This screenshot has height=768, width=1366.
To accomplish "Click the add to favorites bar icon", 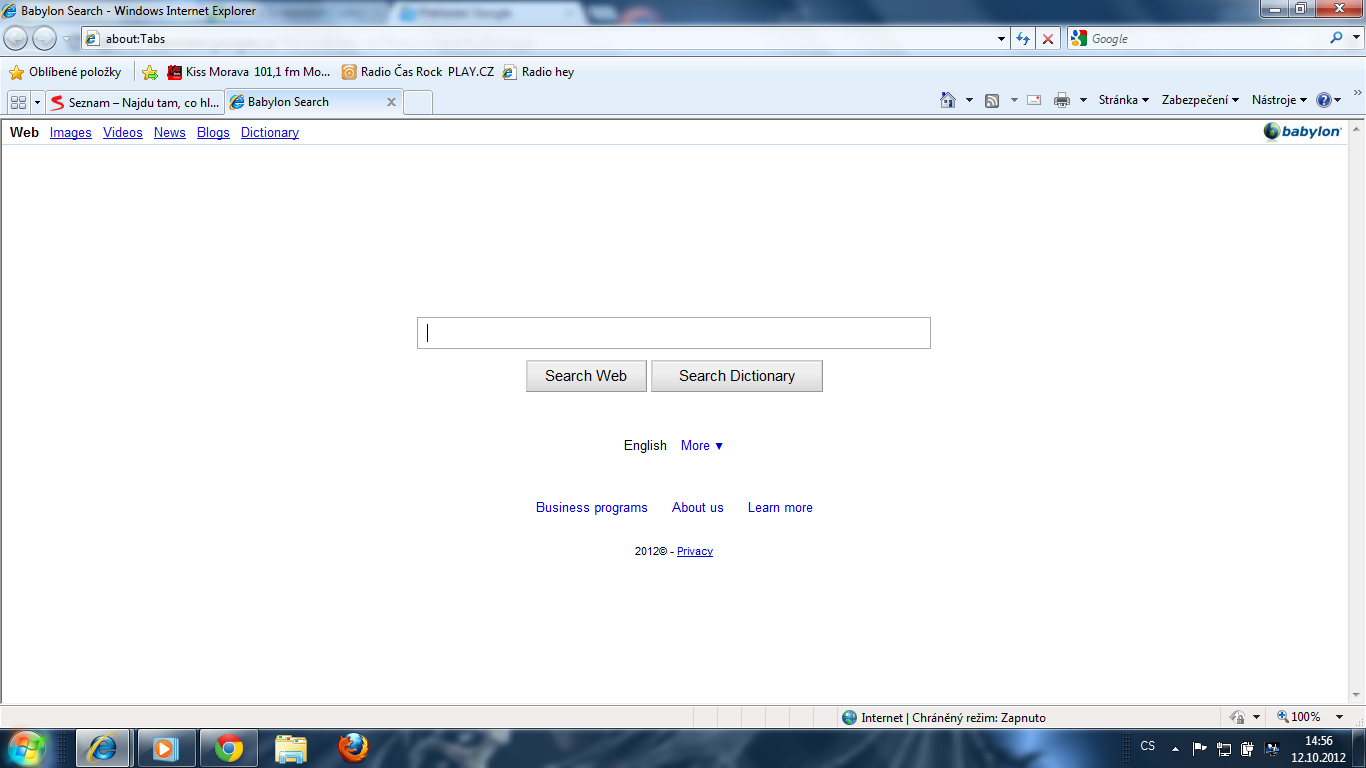I will tap(150, 72).
